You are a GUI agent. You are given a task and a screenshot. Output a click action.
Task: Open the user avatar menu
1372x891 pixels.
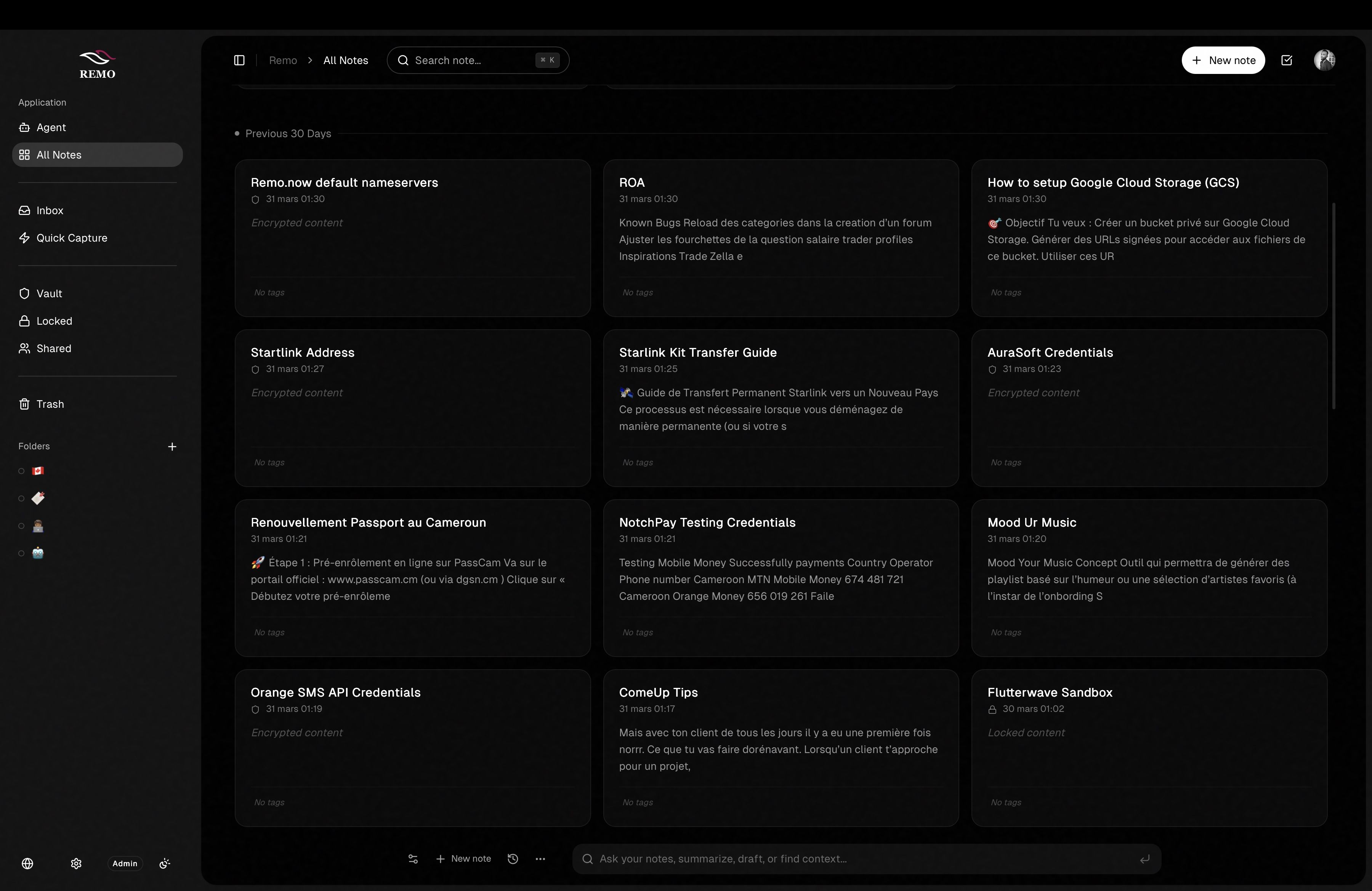coord(1324,61)
